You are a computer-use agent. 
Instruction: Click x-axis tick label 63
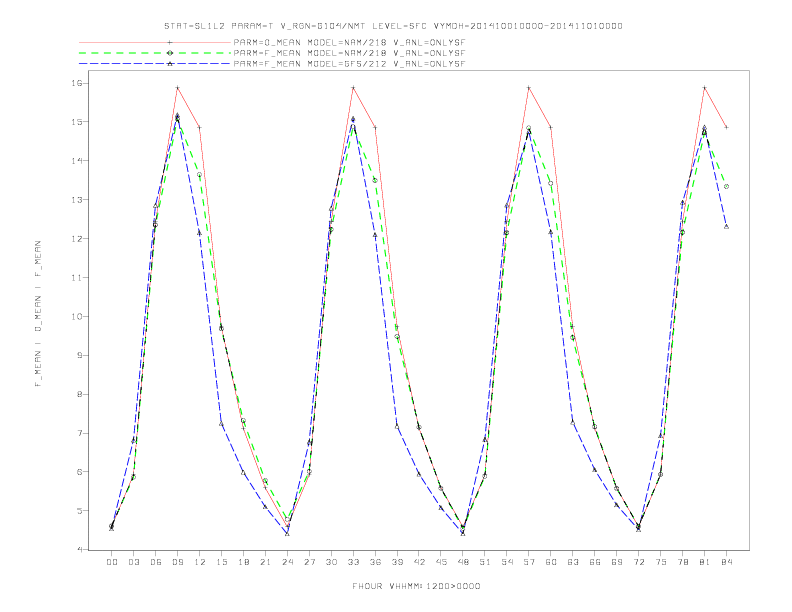click(573, 562)
